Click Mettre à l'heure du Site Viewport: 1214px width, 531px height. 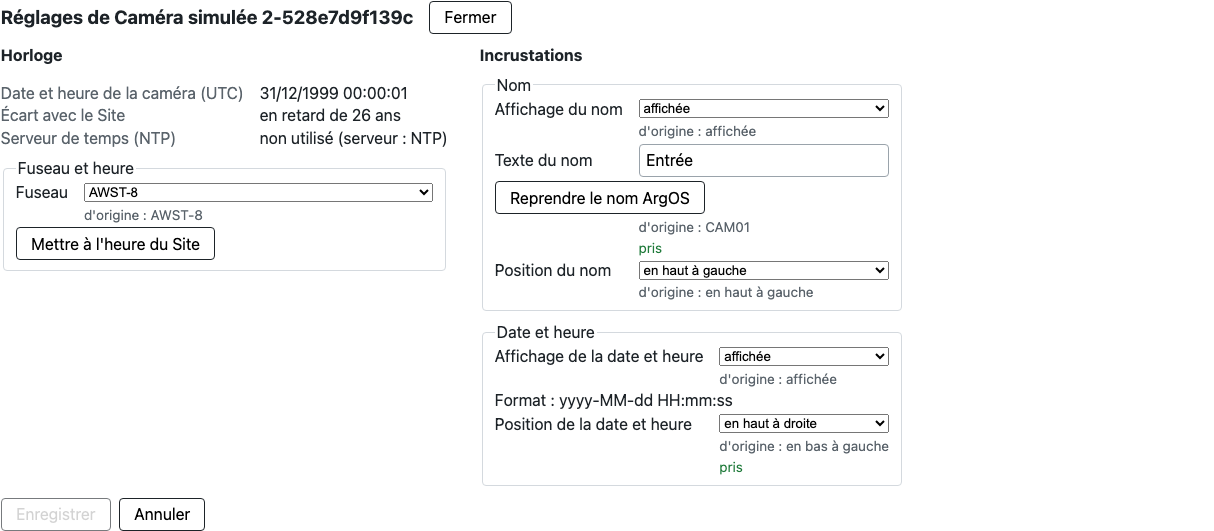click(x=115, y=244)
